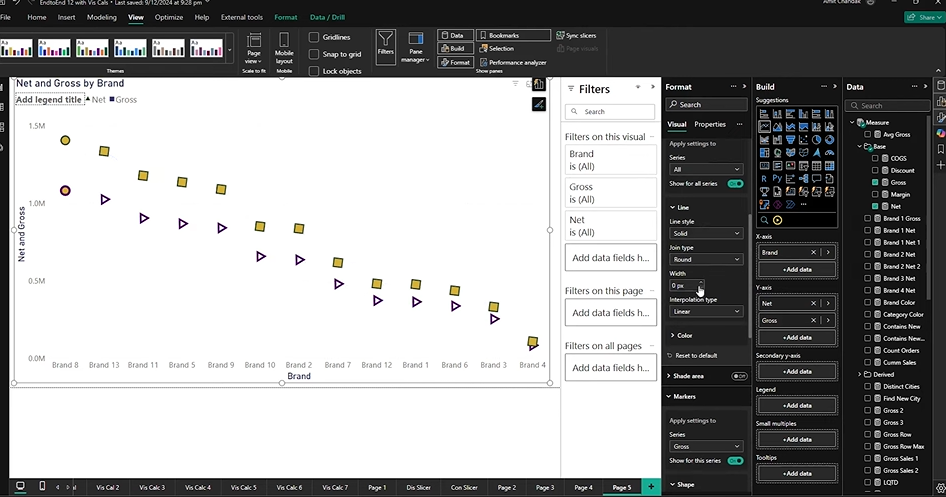Select the gauge visual icon
This screenshot has height=497, width=946.
click(830, 153)
